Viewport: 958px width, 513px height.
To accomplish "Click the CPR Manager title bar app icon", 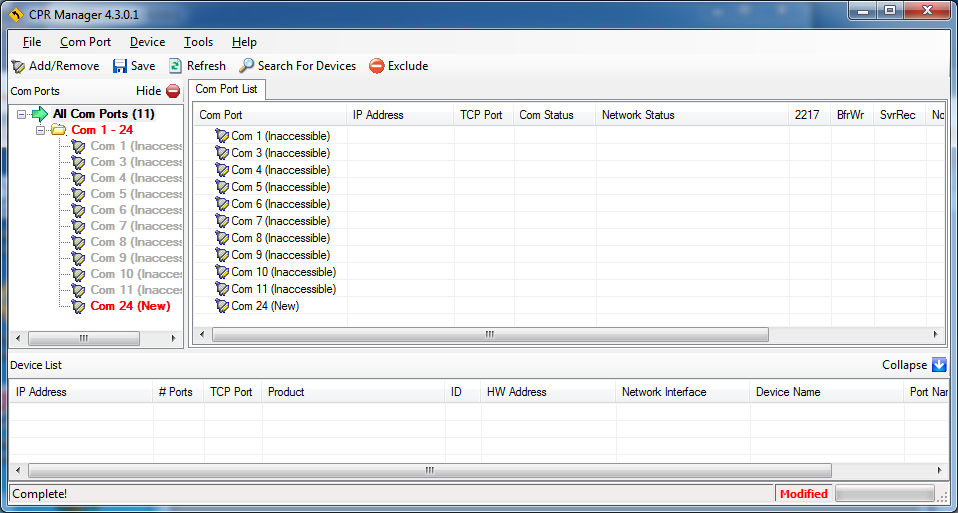I will pos(16,15).
